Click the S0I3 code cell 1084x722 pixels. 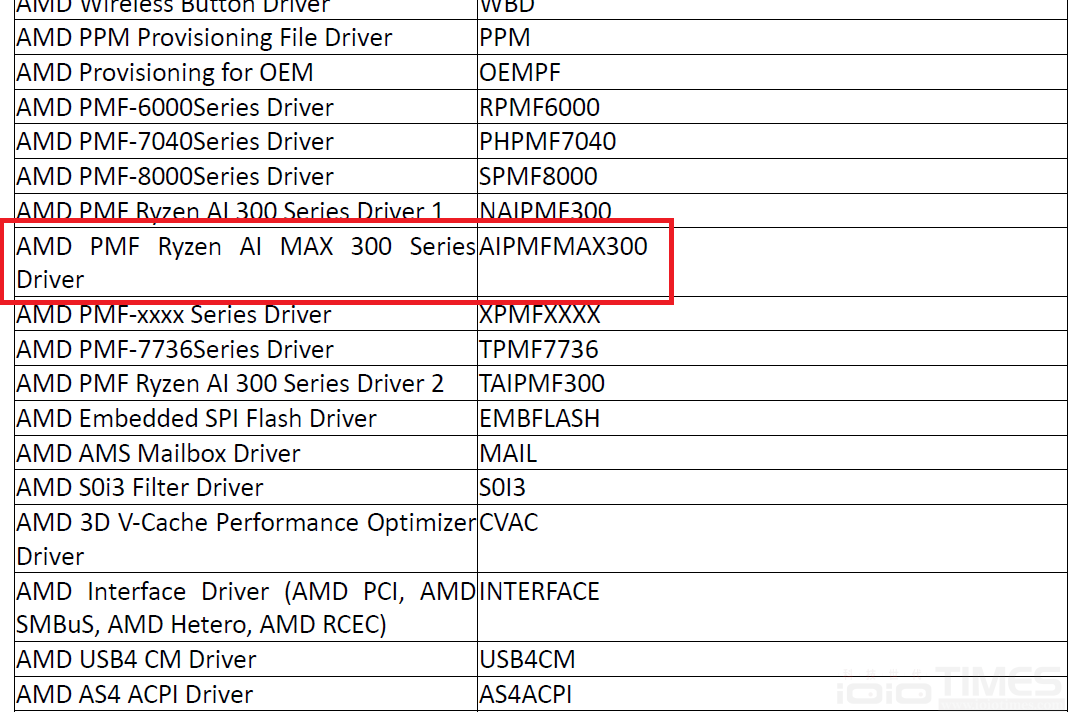coord(772,487)
